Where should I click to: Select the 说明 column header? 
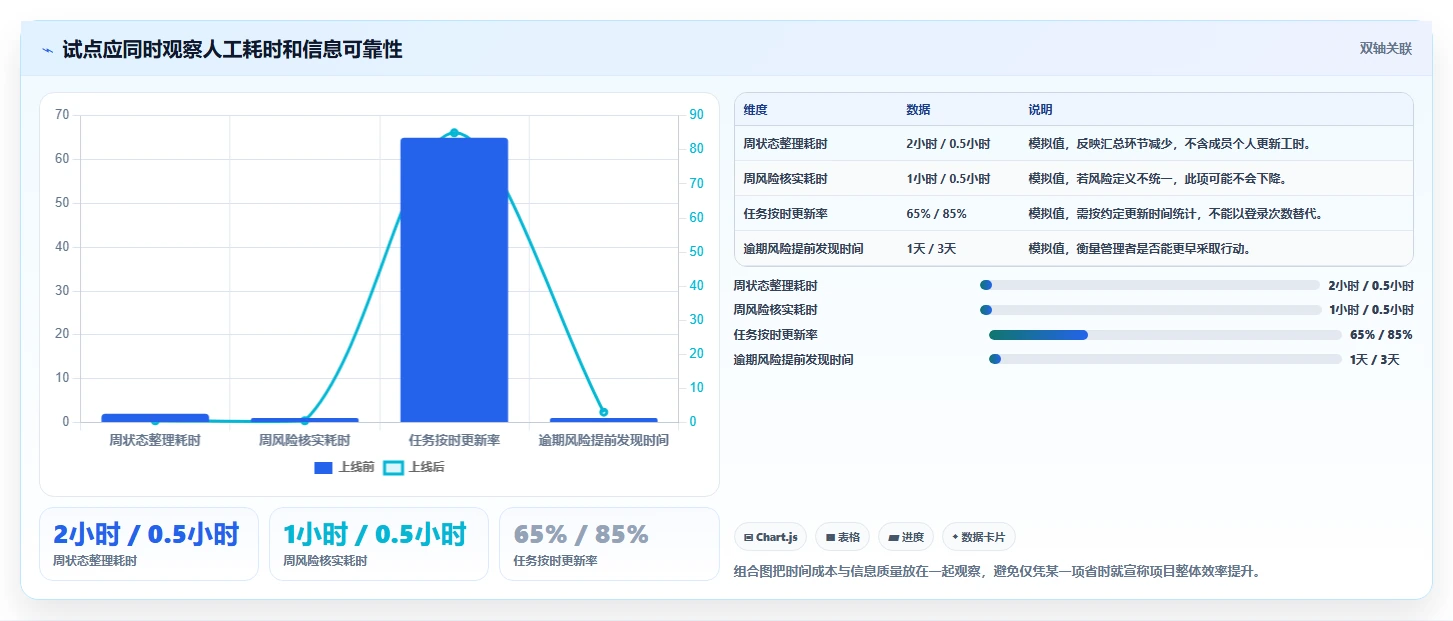click(x=1040, y=110)
